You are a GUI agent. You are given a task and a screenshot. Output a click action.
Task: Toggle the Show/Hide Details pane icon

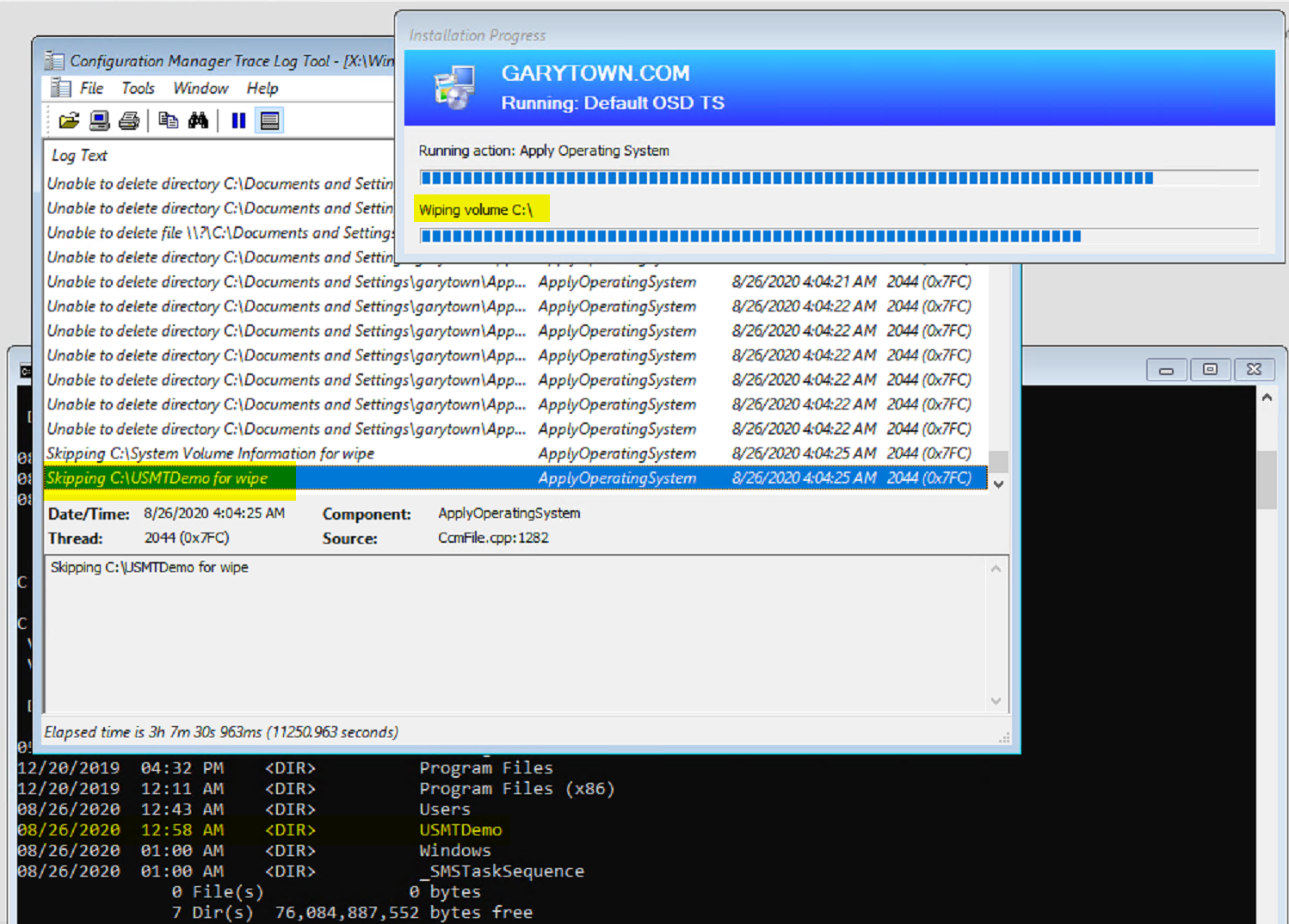(x=269, y=120)
